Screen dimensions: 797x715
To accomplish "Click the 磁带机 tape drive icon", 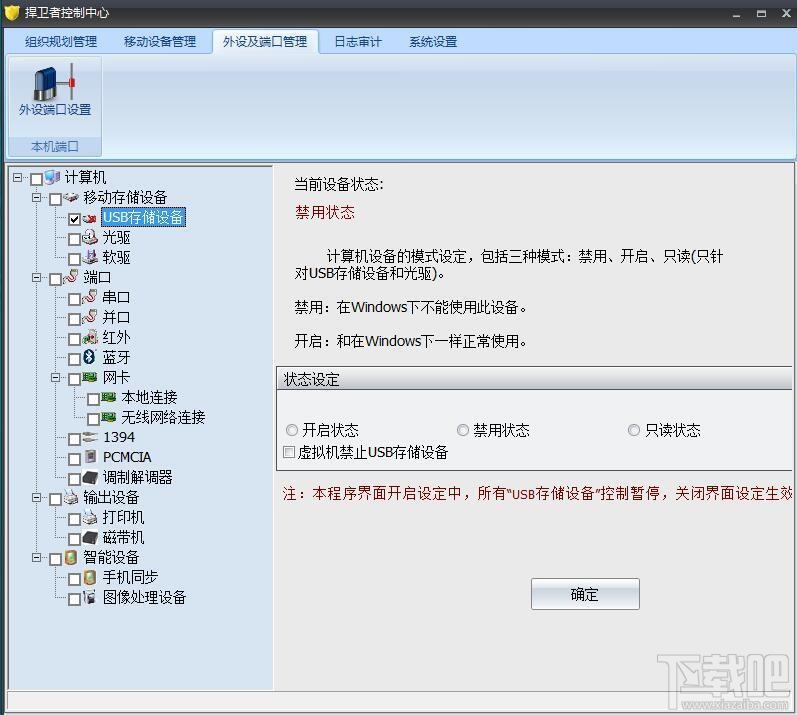I will tap(90, 537).
